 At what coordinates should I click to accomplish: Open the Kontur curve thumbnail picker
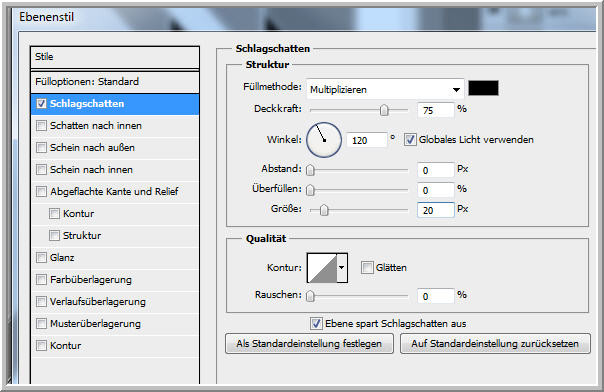pos(322,268)
